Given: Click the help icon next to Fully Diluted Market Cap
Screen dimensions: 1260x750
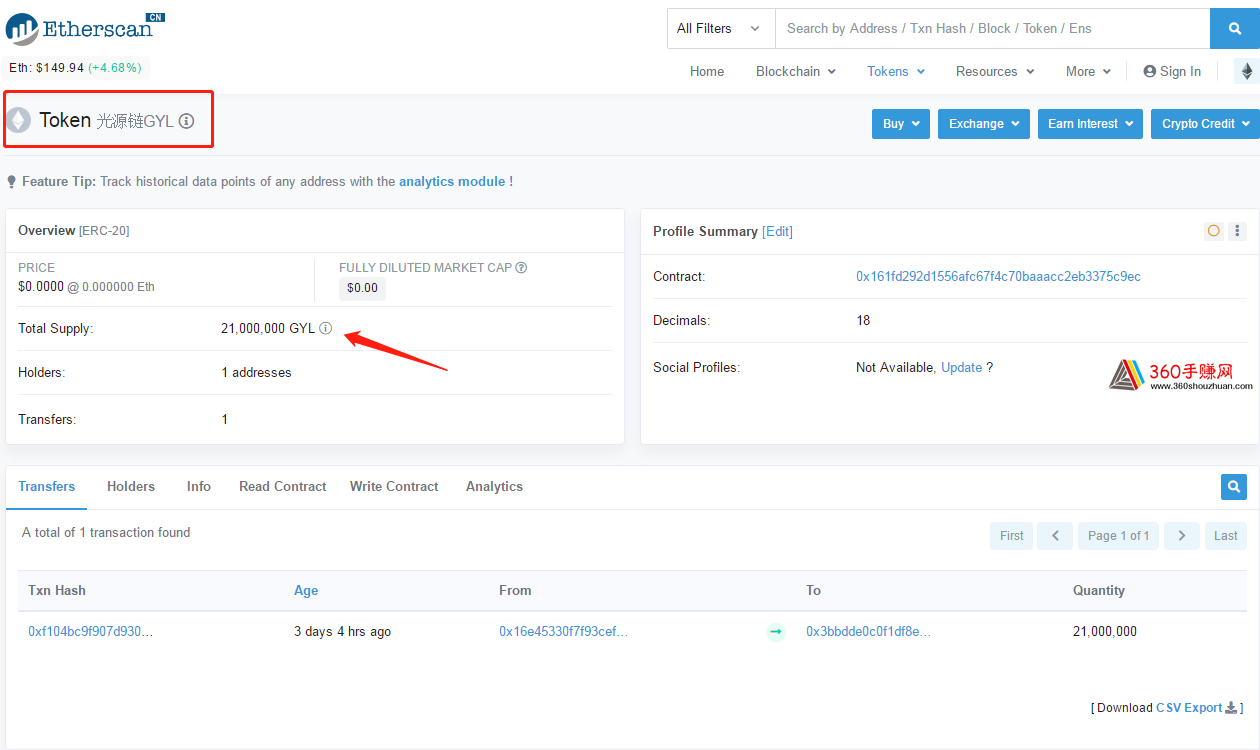Looking at the screenshot, I should click(521, 267).
